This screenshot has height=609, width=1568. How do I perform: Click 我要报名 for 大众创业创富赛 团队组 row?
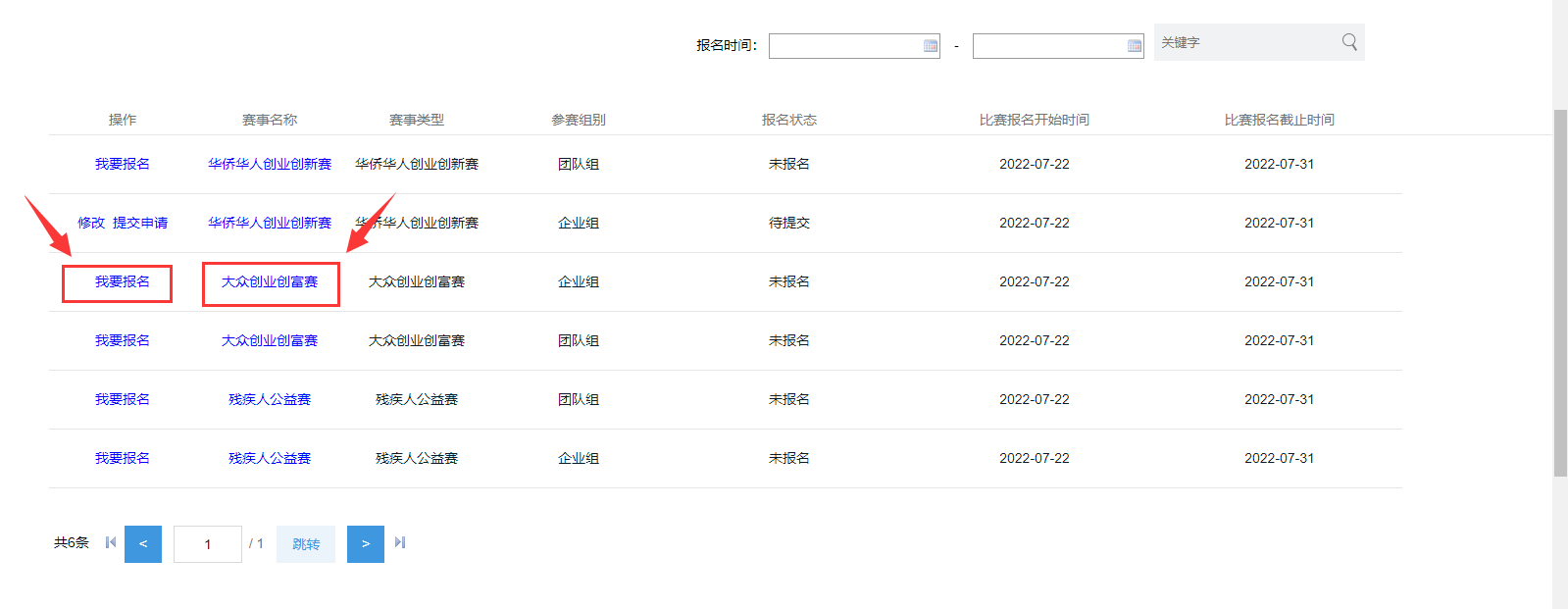click(123, 340)
